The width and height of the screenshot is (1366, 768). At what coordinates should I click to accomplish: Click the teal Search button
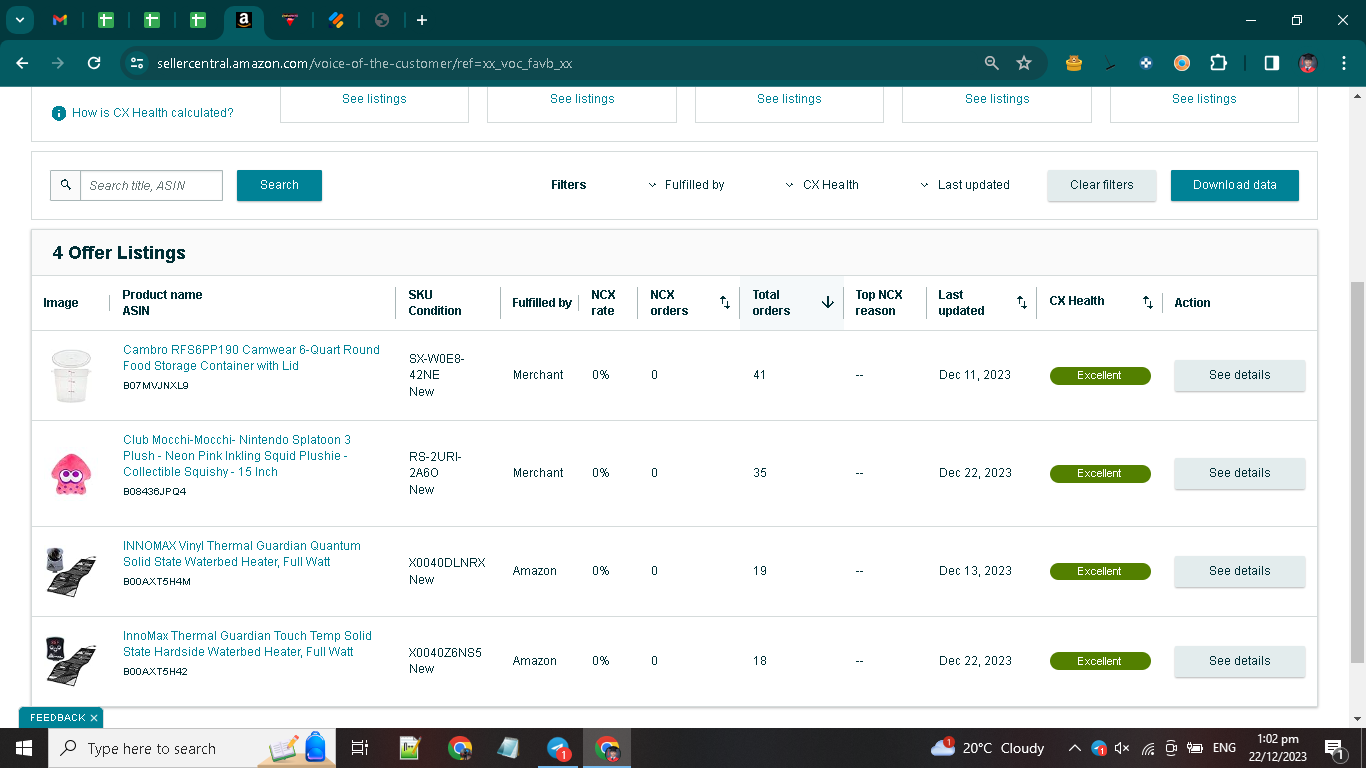279,185
